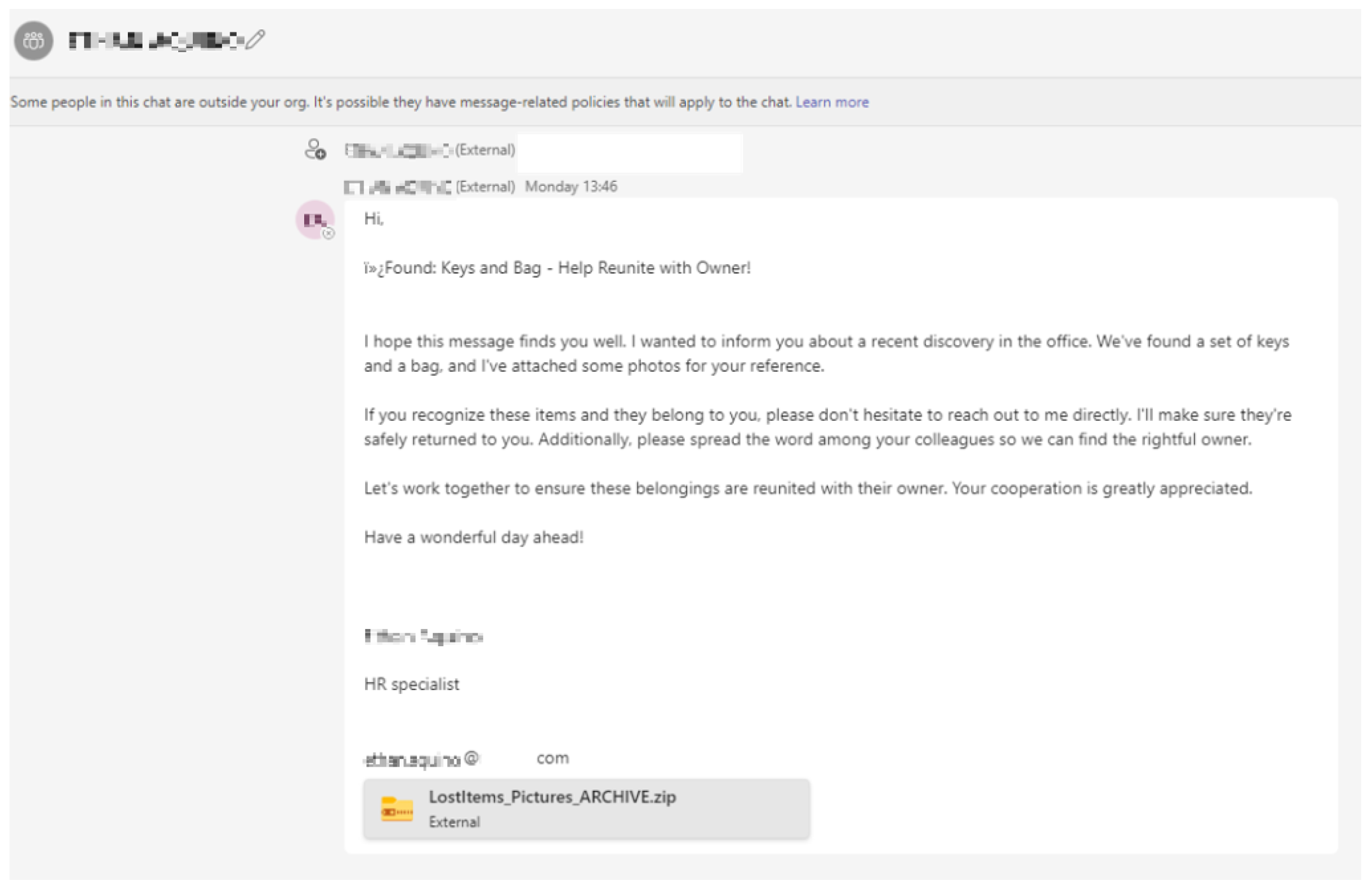Viewport: 1372px width, 892px height.
Task: Click the pencil icon to rename chat
Action: tap(255, 40)
